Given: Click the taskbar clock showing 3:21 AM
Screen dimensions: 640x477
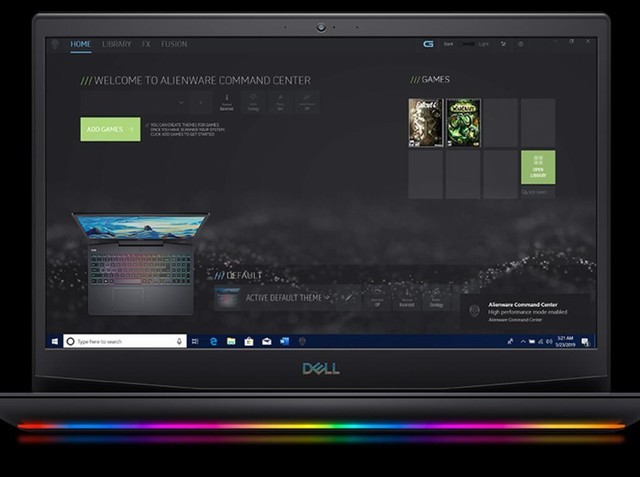Looking at the screenshot, I should coord(565,342).
